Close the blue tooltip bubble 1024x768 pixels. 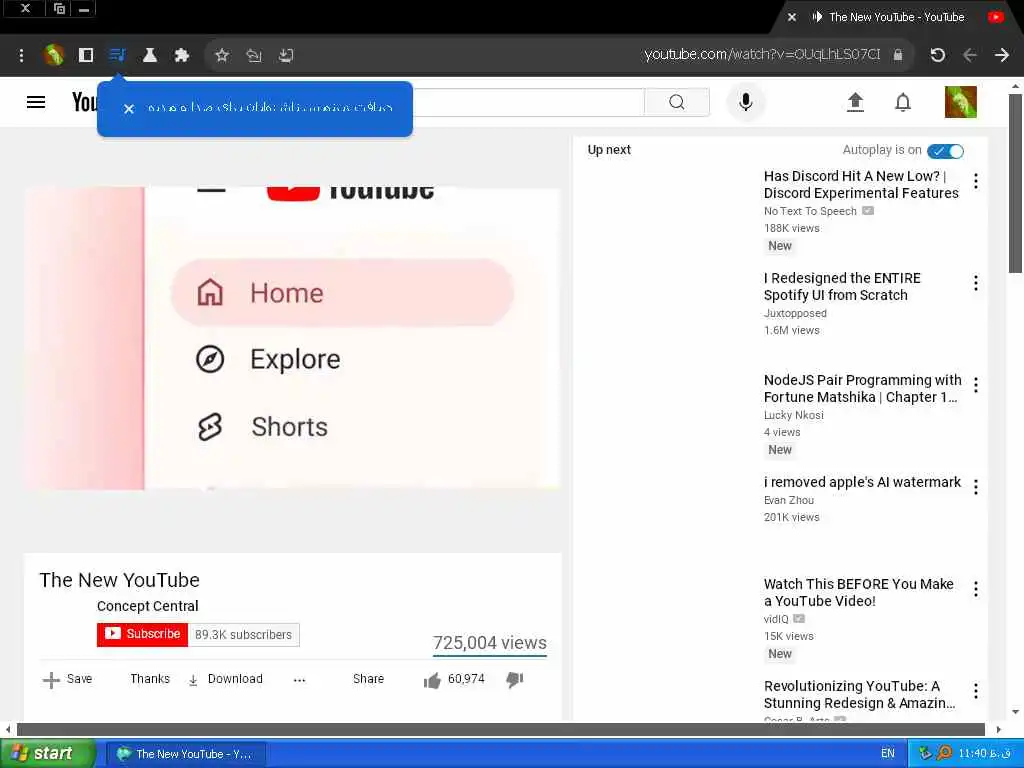coord(129,109)
